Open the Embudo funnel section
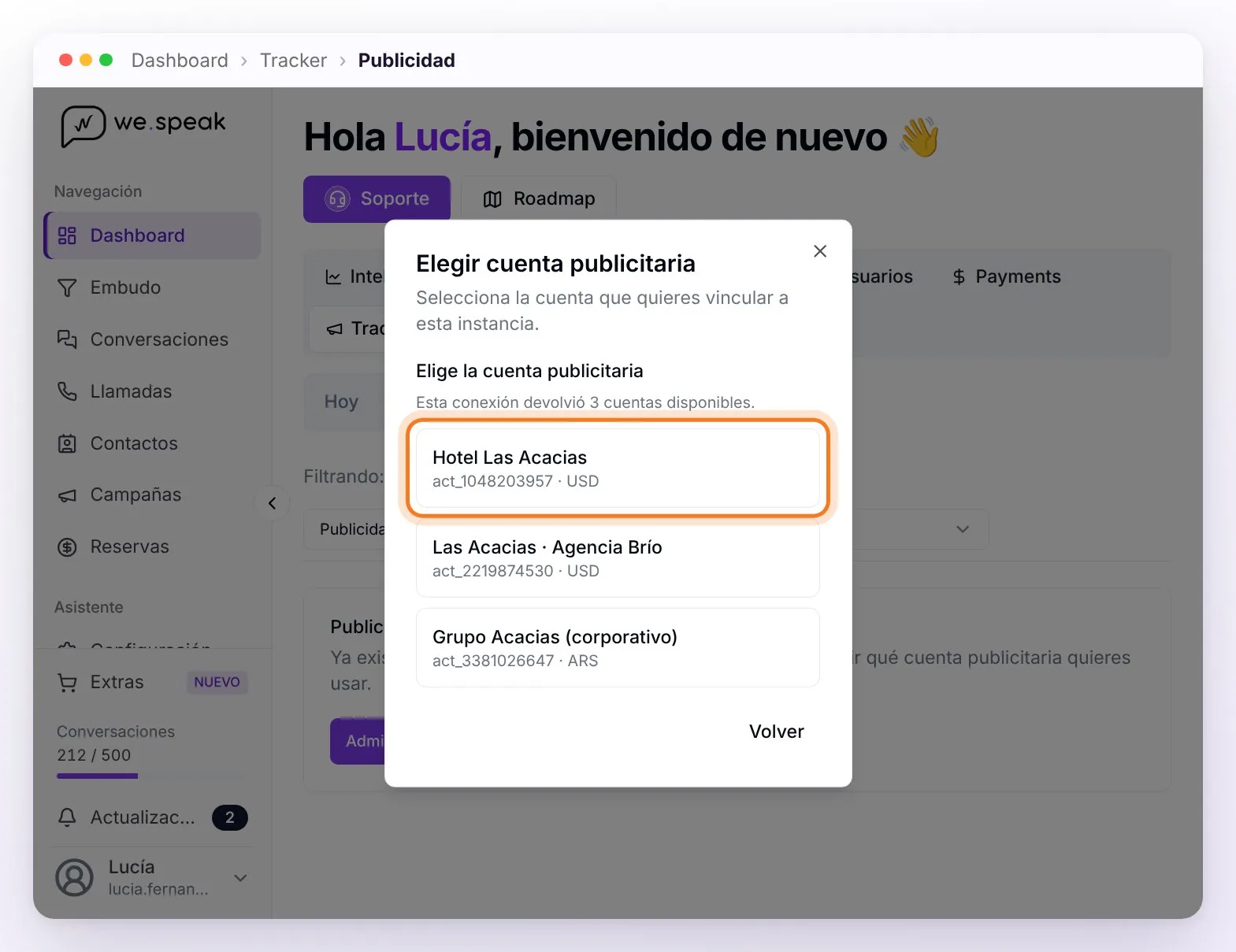Screen dimensions: 1236x952 click(152, 287)
